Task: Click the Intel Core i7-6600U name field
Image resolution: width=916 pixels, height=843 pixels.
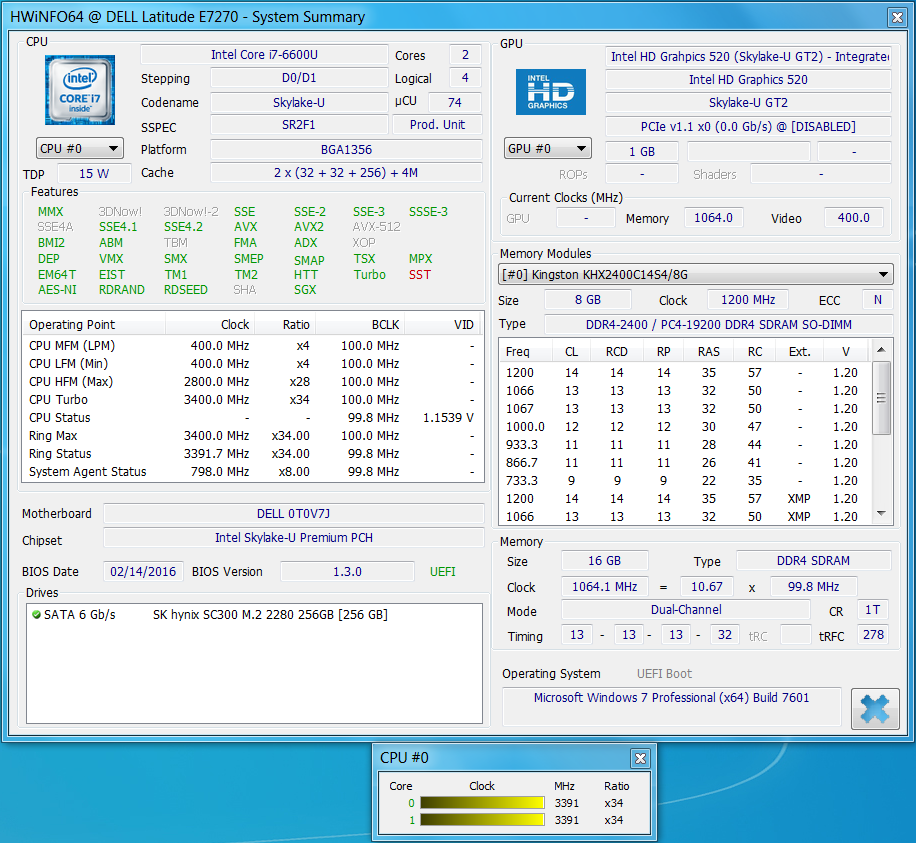Action: pos(264,55)
